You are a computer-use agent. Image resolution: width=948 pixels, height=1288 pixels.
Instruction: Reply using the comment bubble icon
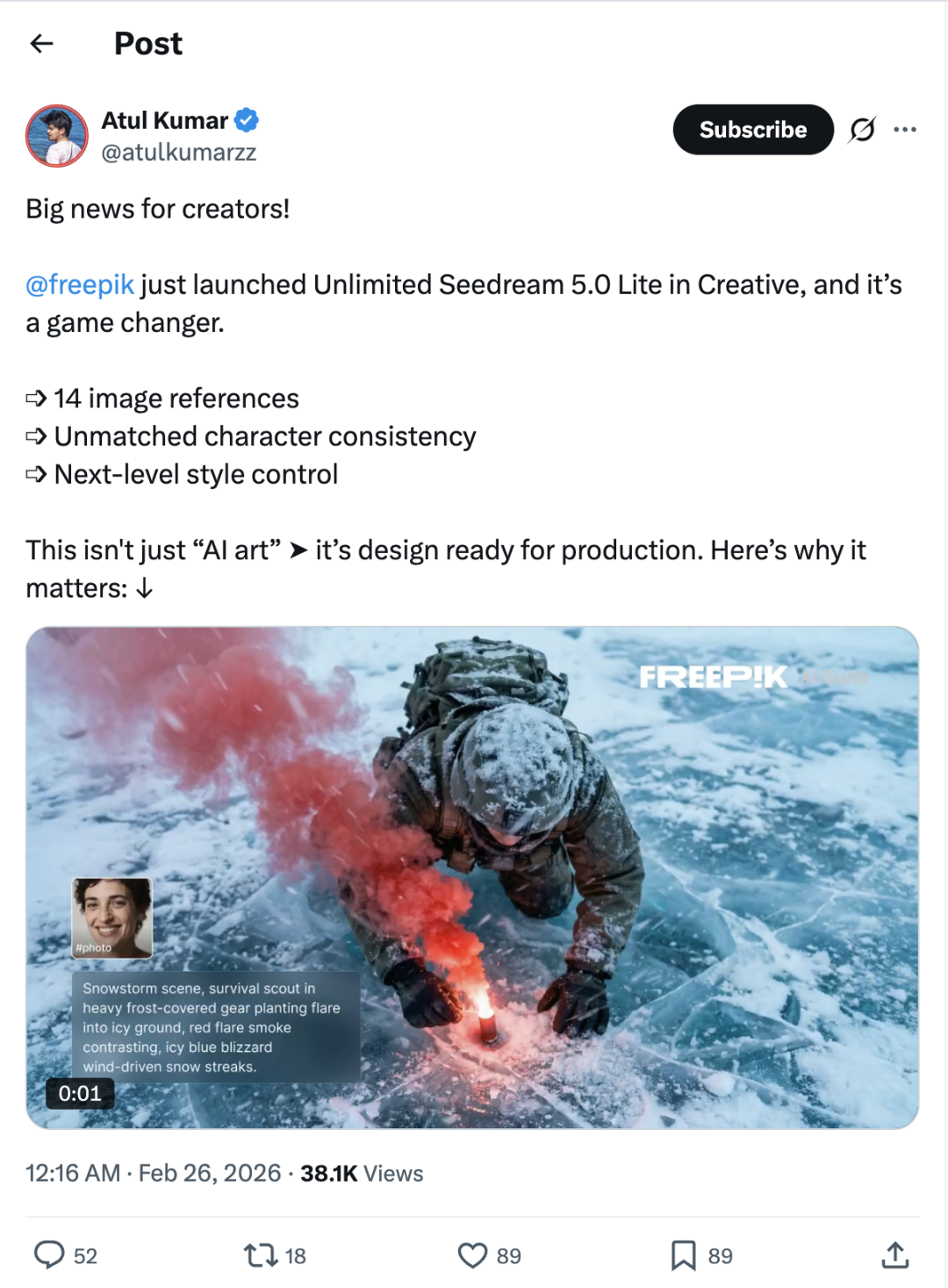point(49,1255)
